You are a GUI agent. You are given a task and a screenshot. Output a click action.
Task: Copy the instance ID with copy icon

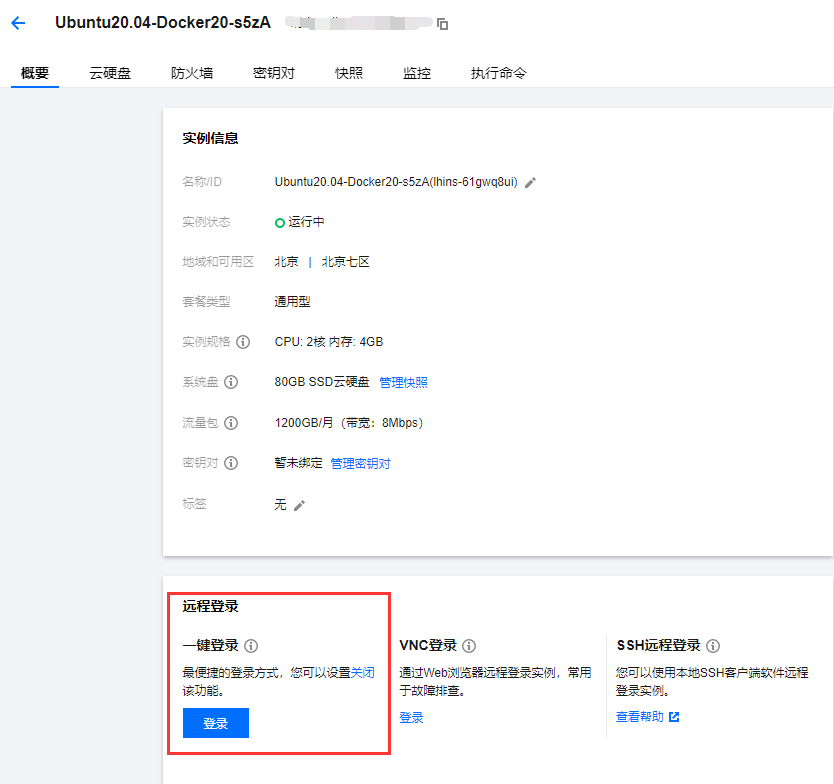click(x=443, y=24)
